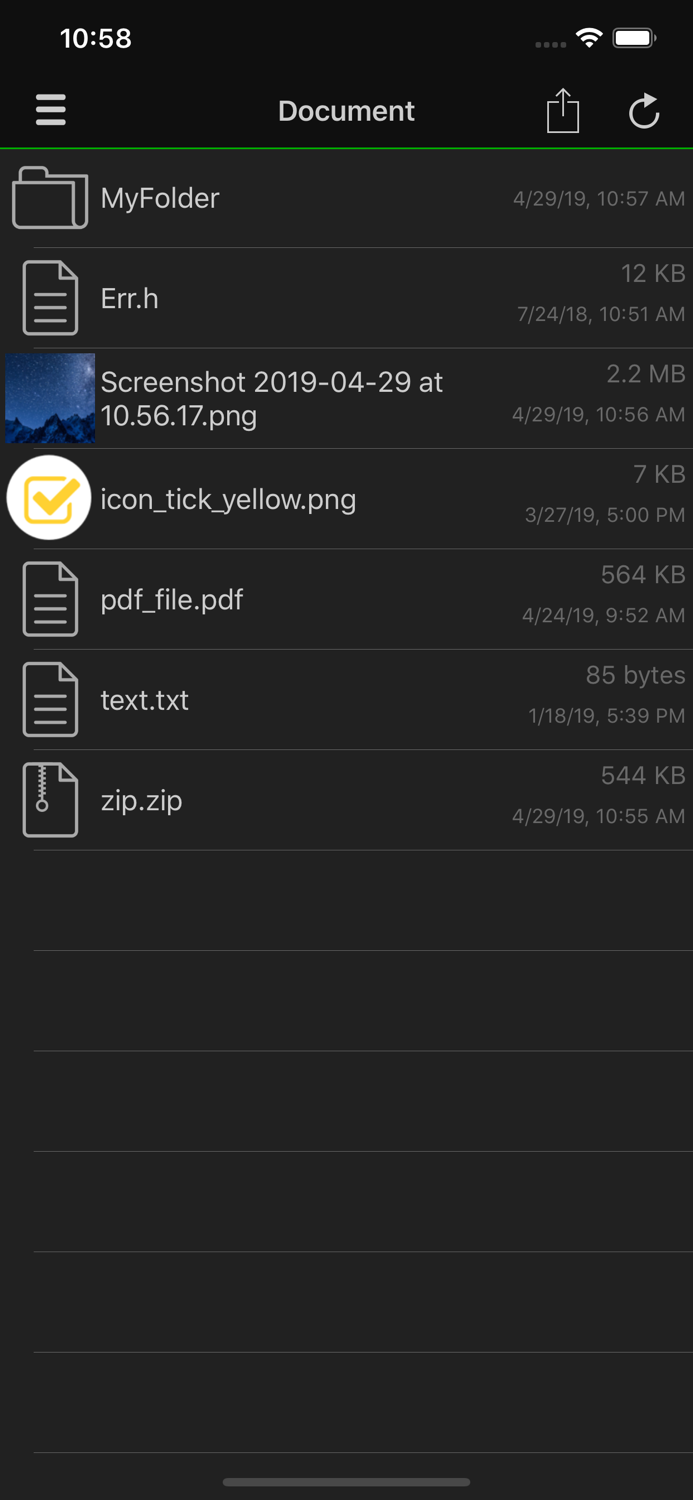Screen dimensions: 693x1500
Task: Open the text.txt file
Action: tap(300, 698)
